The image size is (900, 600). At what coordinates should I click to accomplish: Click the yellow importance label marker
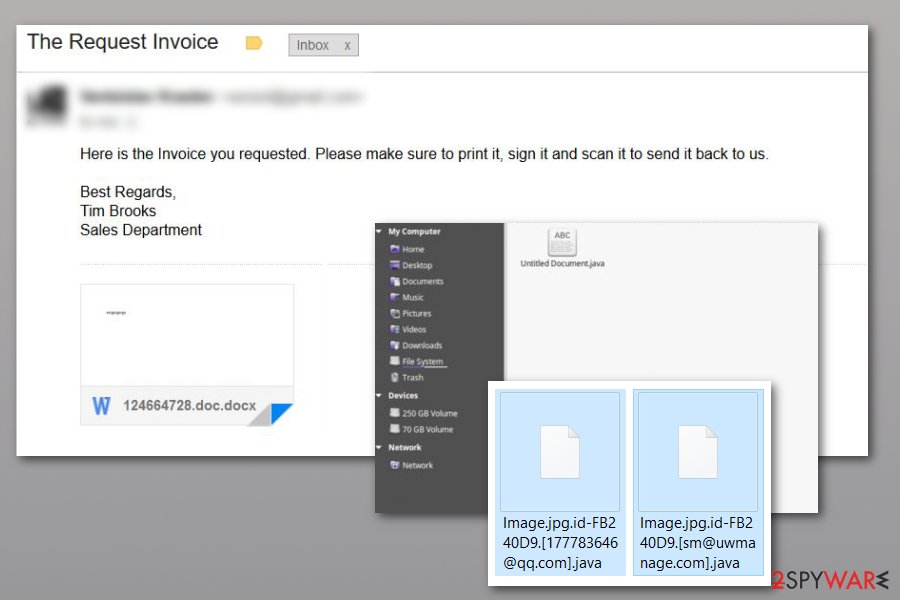pyautogui.click(x=253, y=43)
